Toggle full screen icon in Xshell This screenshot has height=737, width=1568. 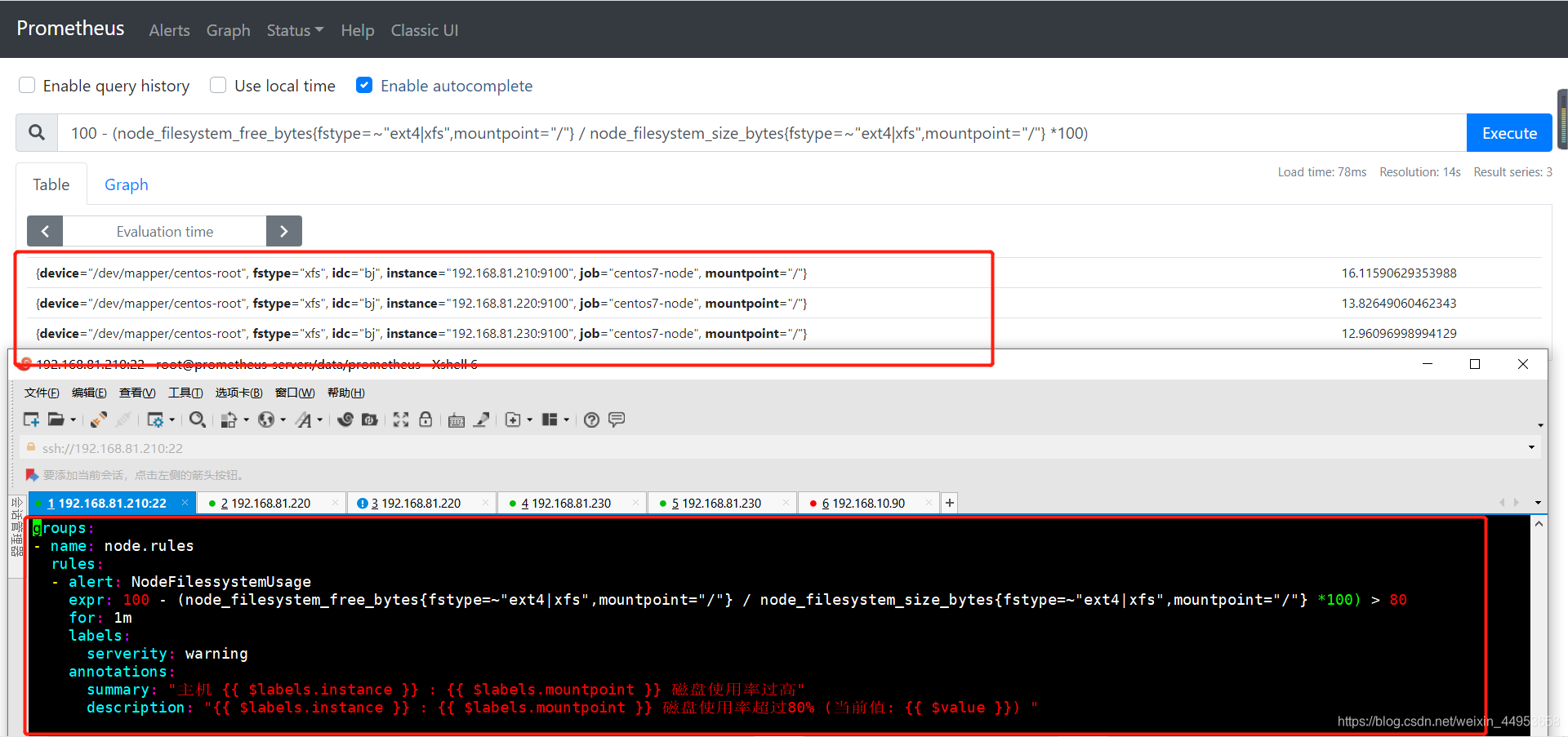point(401,420)
